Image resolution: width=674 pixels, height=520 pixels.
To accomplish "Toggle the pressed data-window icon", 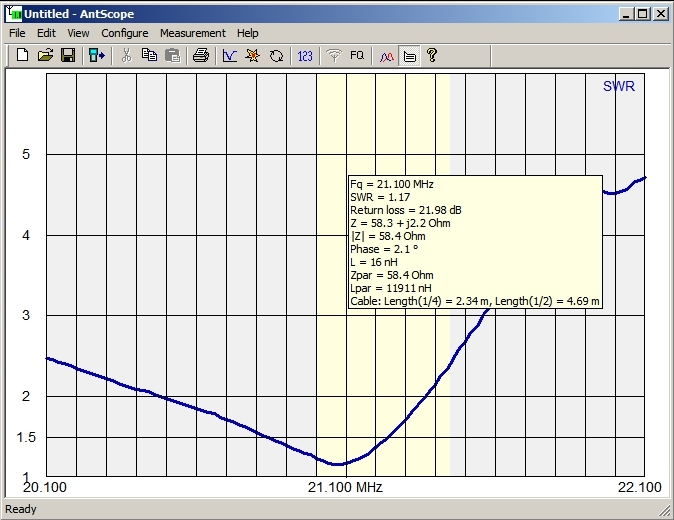I will tap(409, 55).
